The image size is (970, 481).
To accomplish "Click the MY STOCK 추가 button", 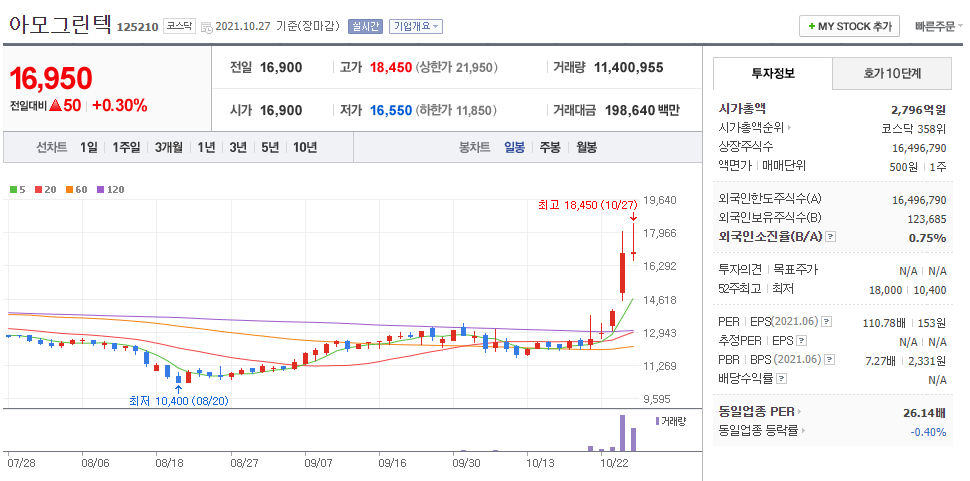I will coord(849,27).
